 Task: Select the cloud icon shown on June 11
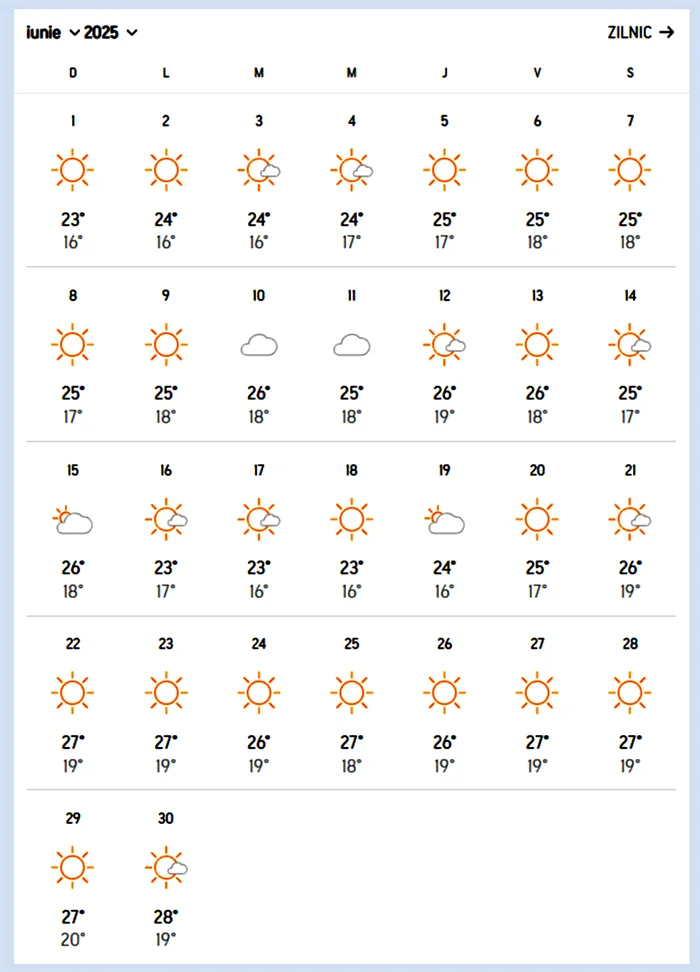pyautogui.click(x=351, y=344)
